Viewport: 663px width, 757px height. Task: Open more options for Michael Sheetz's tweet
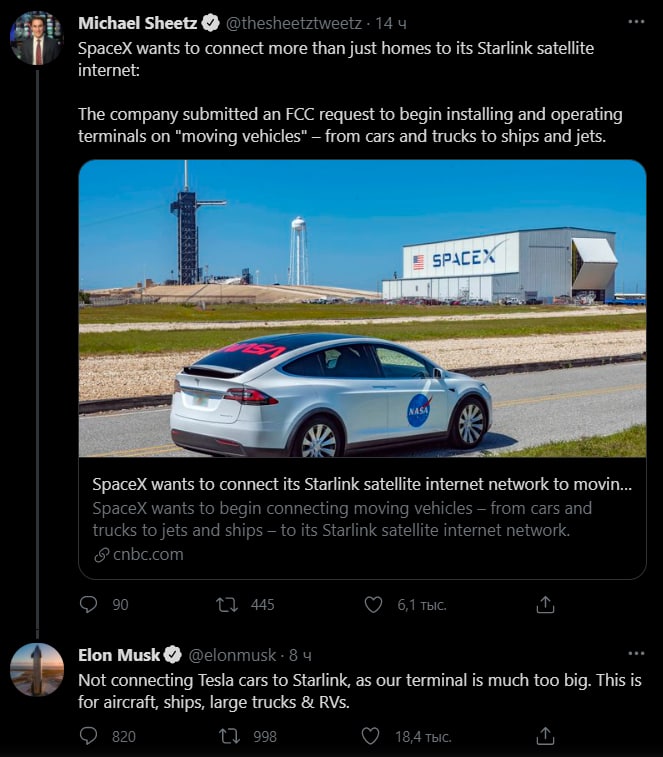pos(636,21)
